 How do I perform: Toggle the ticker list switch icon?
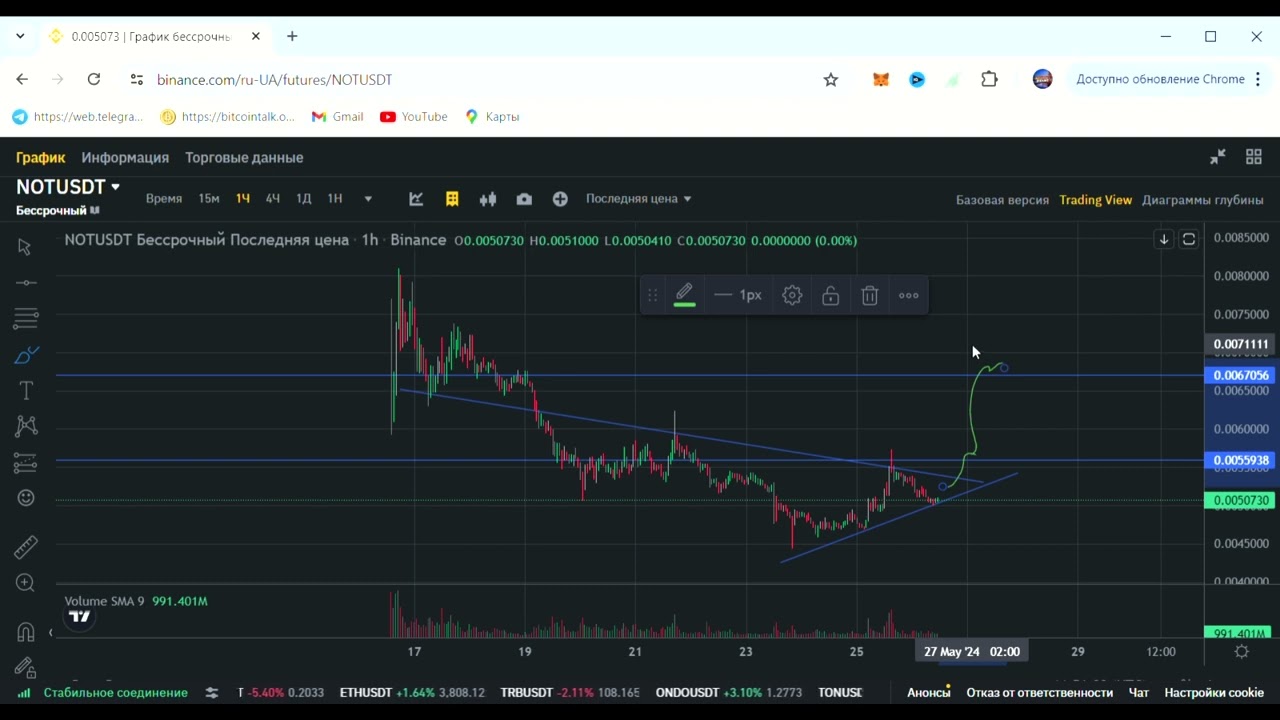point(212,692)
